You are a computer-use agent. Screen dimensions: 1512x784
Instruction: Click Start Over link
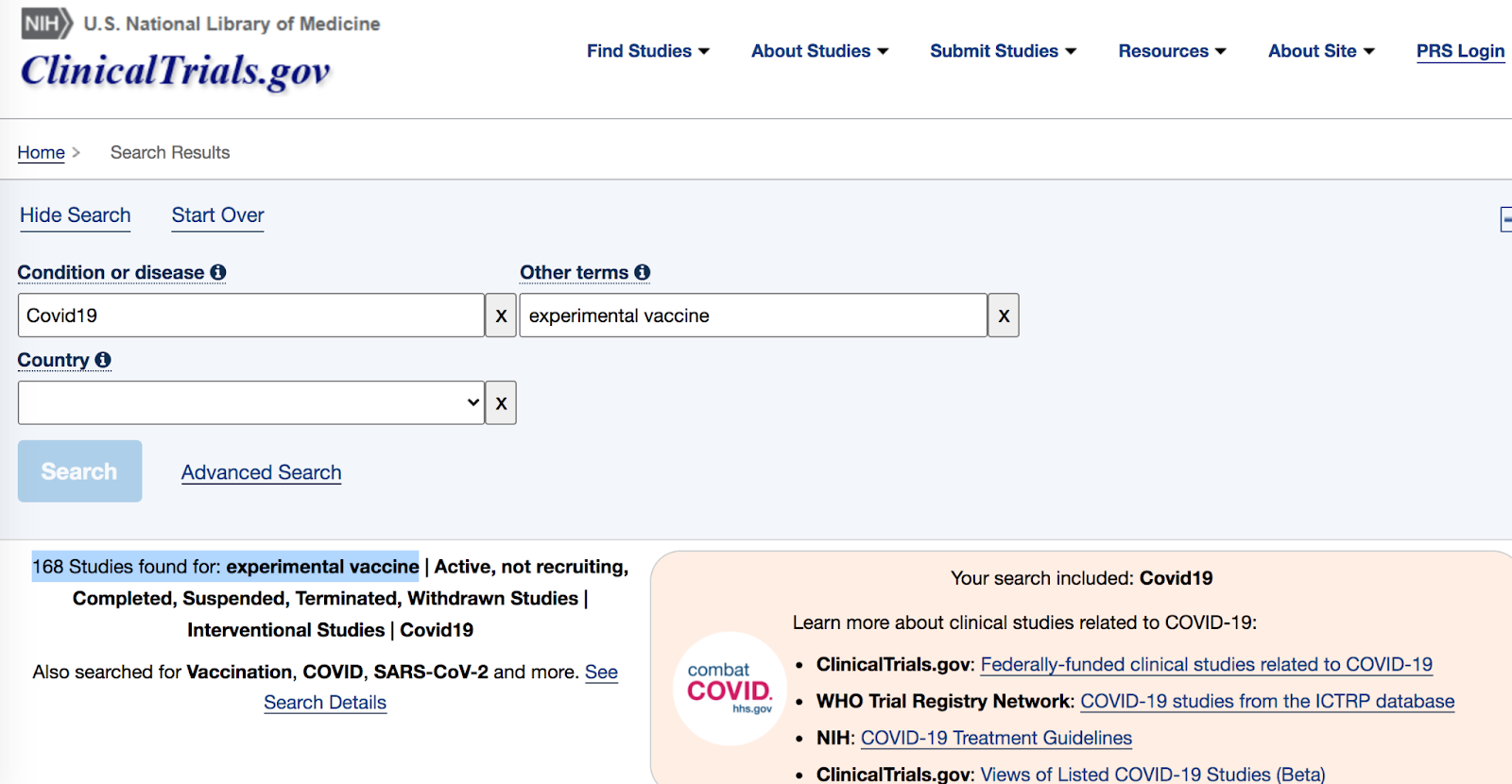(x=218, y=215)
